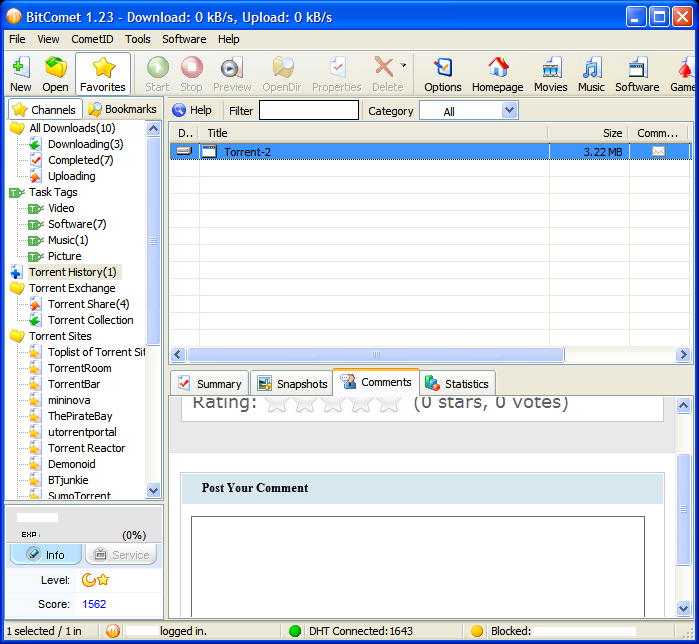Switch to the Snapshots tab
The width and height of the screenshot is (699, 644).
[x=292, y=384]
